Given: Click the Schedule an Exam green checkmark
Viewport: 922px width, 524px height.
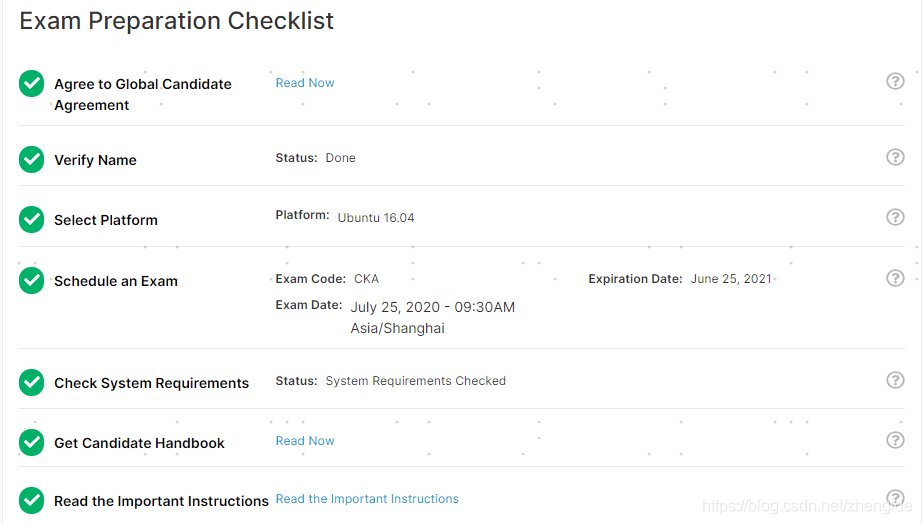Looking at the screenshot, I should [x=32, y=280].
